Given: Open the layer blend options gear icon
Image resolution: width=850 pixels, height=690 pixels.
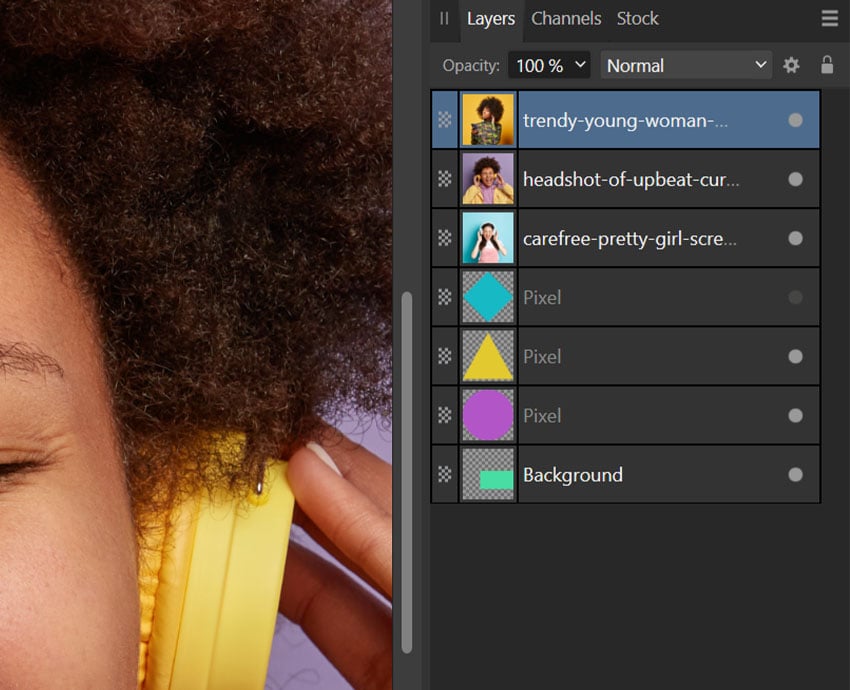Looking at the screenshot, I should 792,65.
